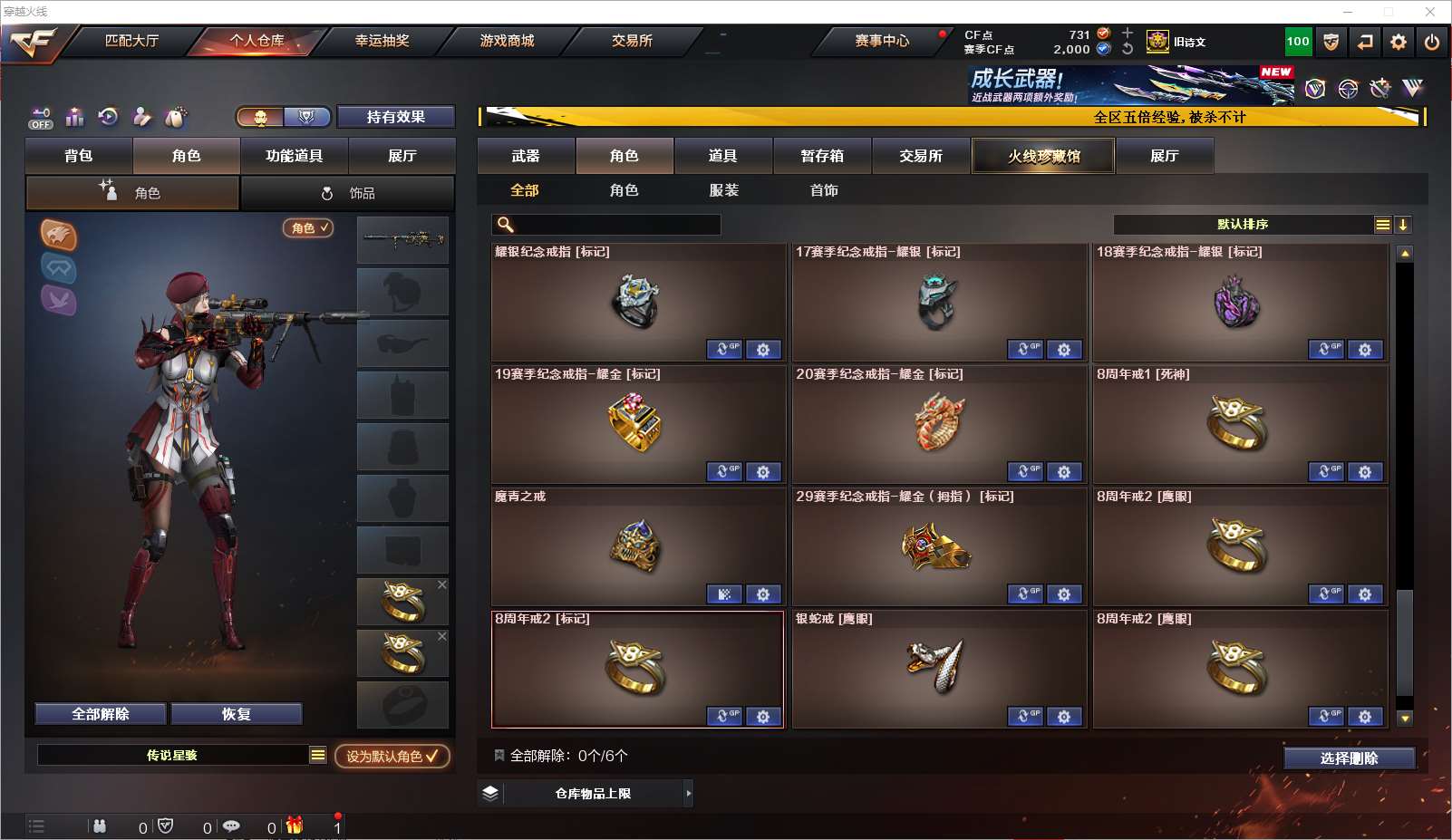This screenshot has width=1452, height=840.
Task: Toggle the soldier/shield view switch
Action: tap(284, 117)
